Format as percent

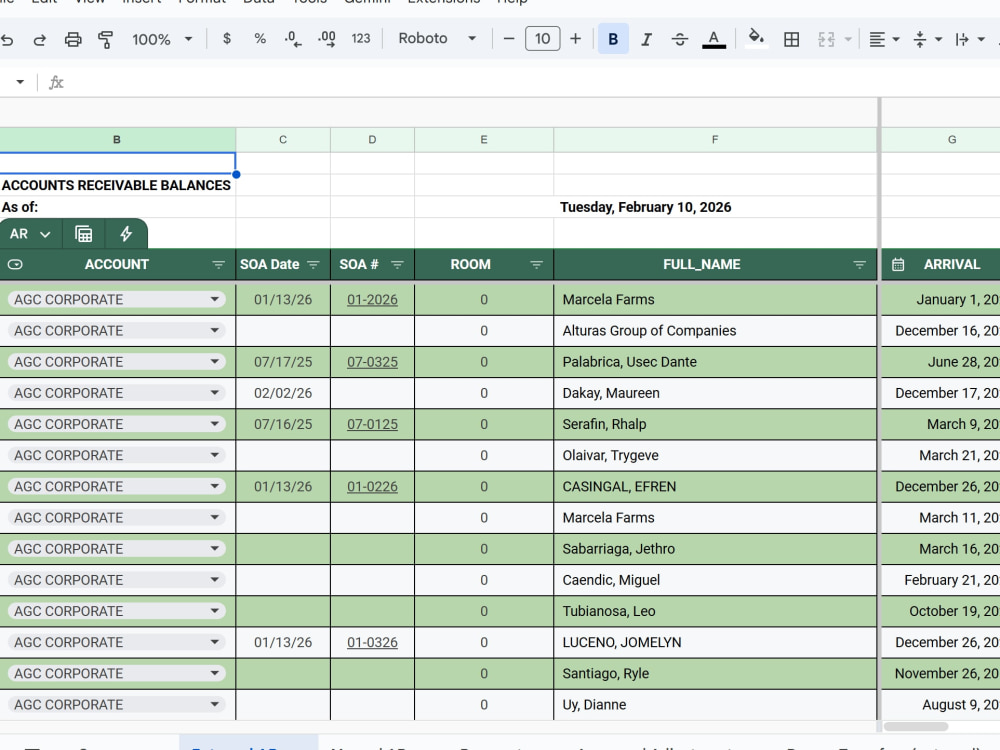pyautogui.click(x=260, y=39)
